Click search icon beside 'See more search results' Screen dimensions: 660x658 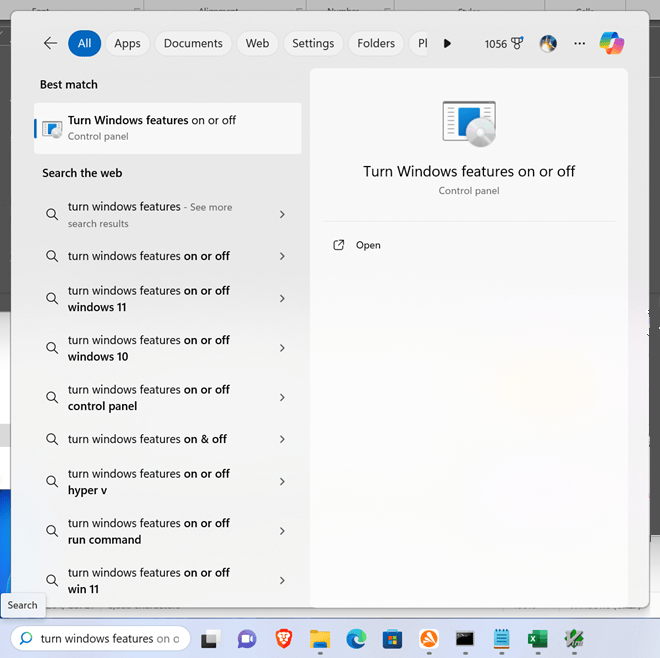click(52, 214)
